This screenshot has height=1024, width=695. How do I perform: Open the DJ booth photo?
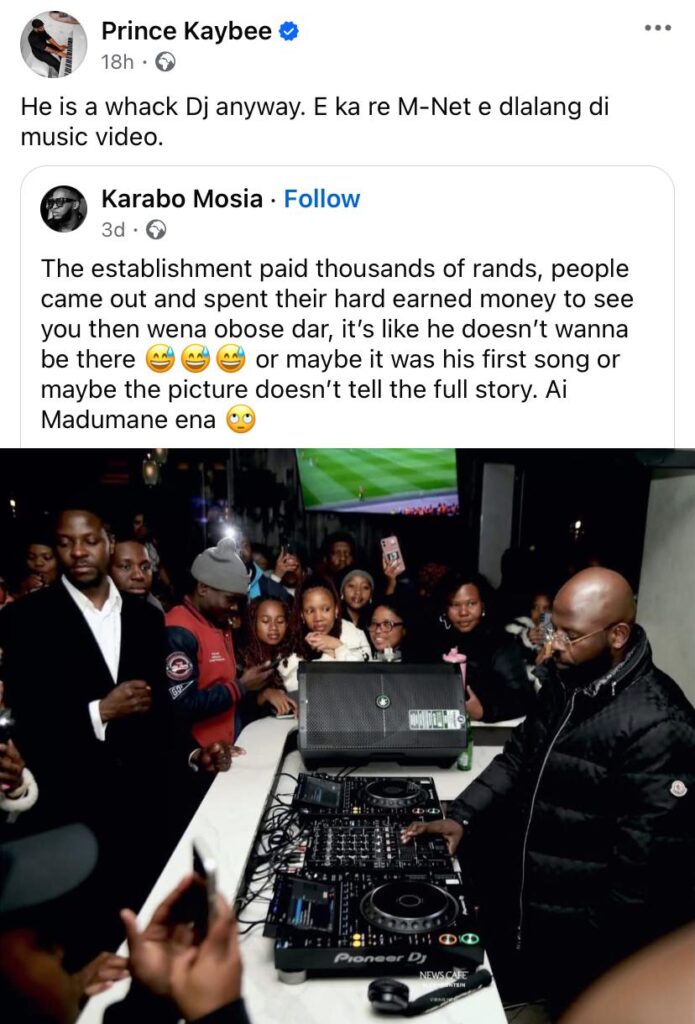point(348,736)
